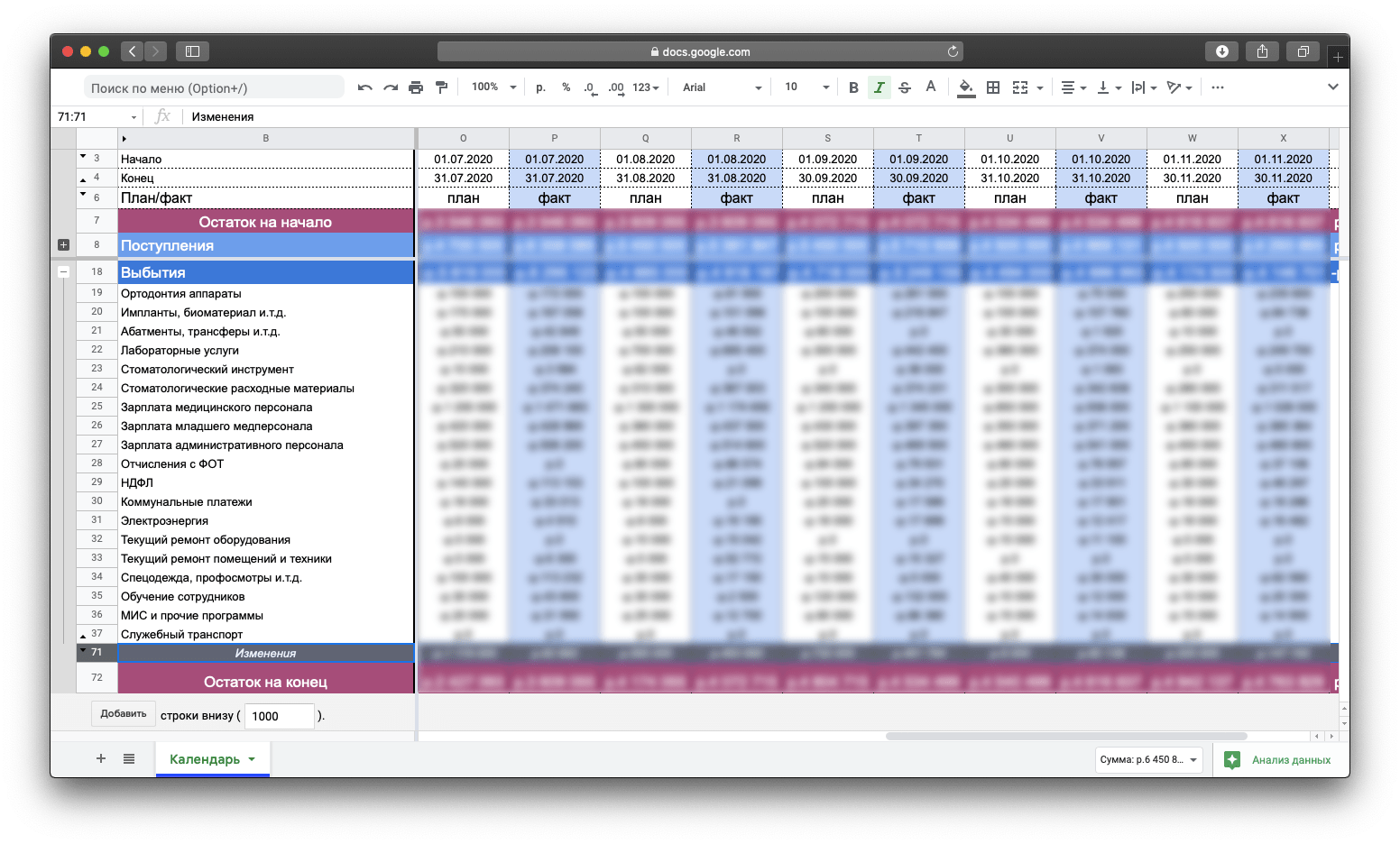Increase decimal places with .00 button

pos(616,87)
